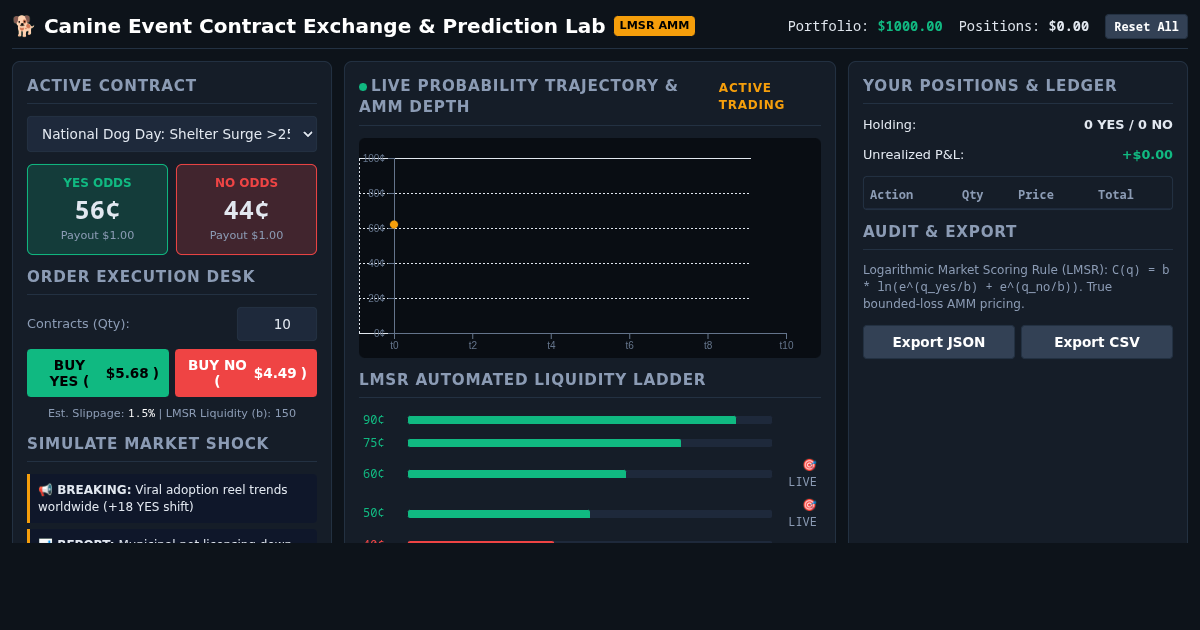Click the Est. Slippage 1.5% text

click(102, 413)
